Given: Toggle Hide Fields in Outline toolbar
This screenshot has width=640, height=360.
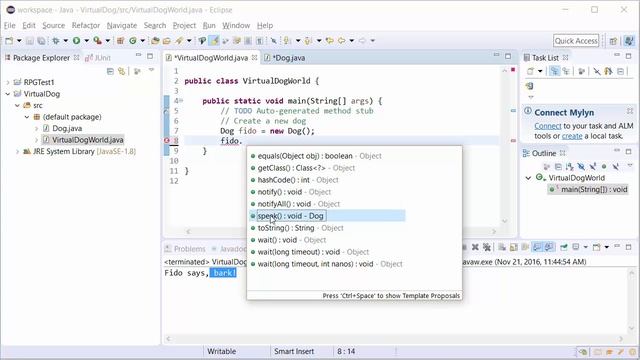Looking at the screenshot, I should [581, 167].
